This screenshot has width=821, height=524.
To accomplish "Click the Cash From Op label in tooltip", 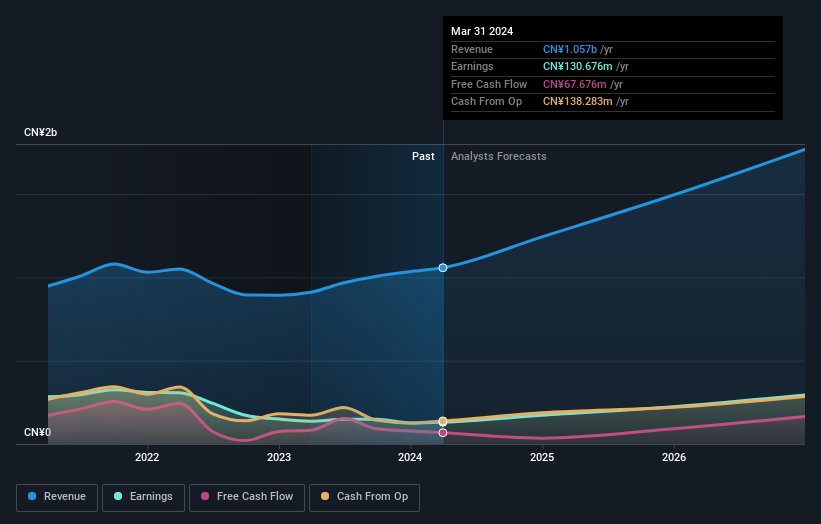I will [486, 102].
